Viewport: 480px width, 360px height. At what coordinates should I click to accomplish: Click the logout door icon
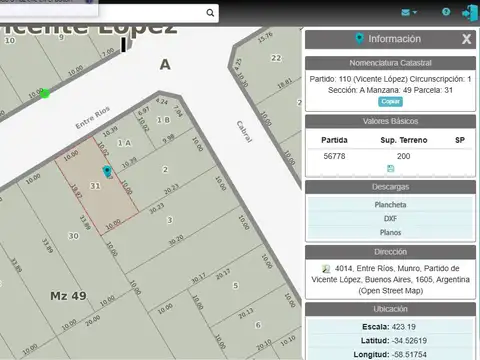pos(470,13)
